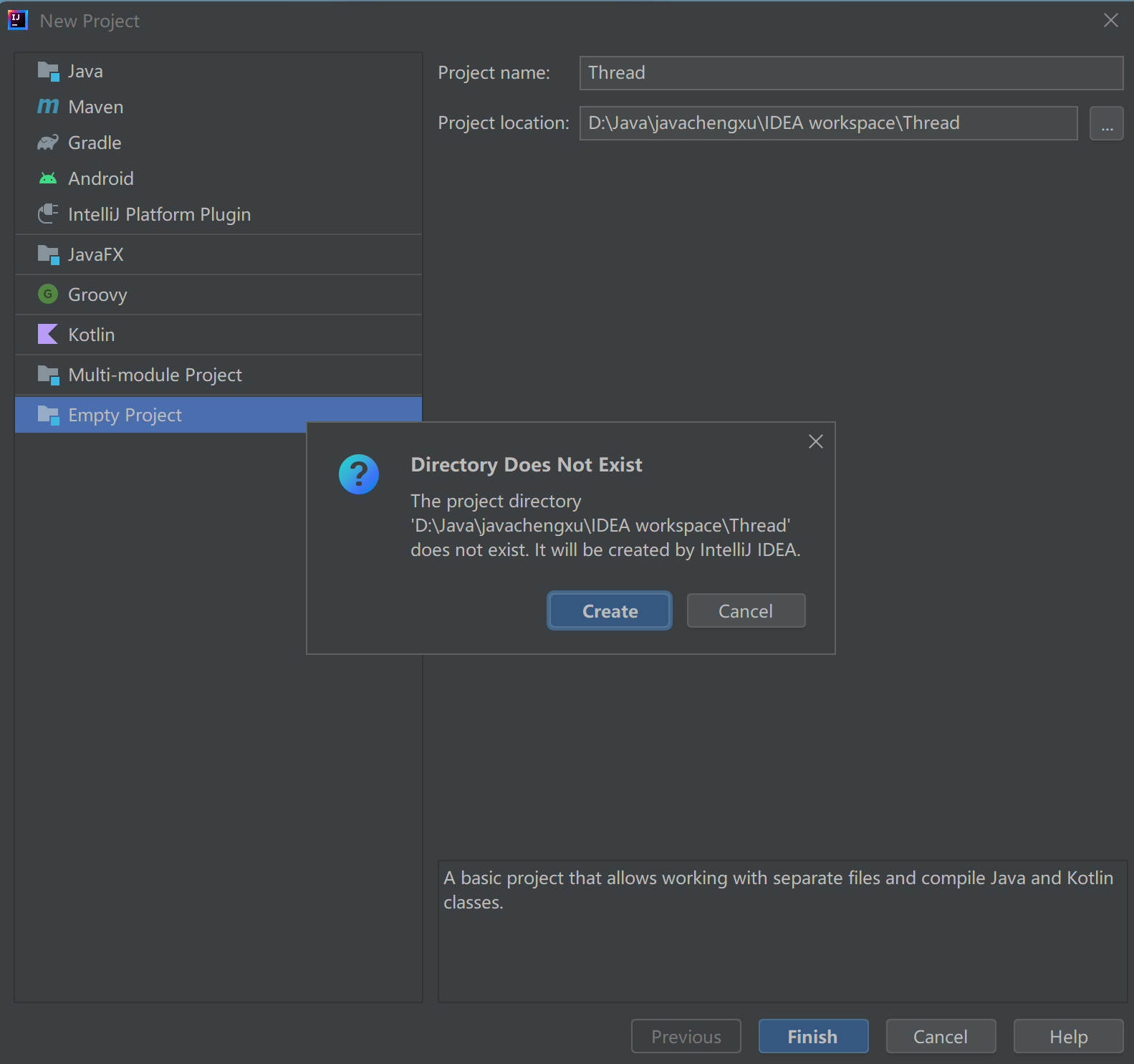1134x1064 pixels.
Task: Select IntelliJ Platform Plugin type
Action: [x=218, y=214]
